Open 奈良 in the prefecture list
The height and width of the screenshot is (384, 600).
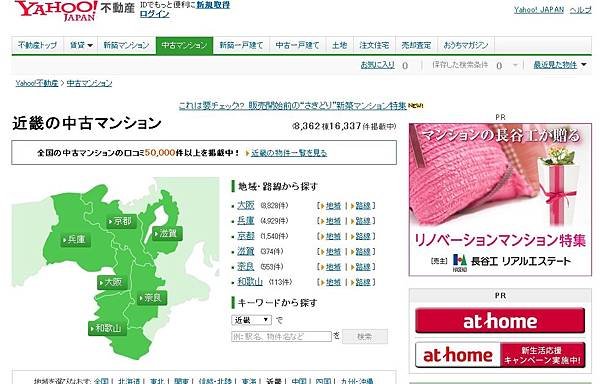(x=246, y=267)
